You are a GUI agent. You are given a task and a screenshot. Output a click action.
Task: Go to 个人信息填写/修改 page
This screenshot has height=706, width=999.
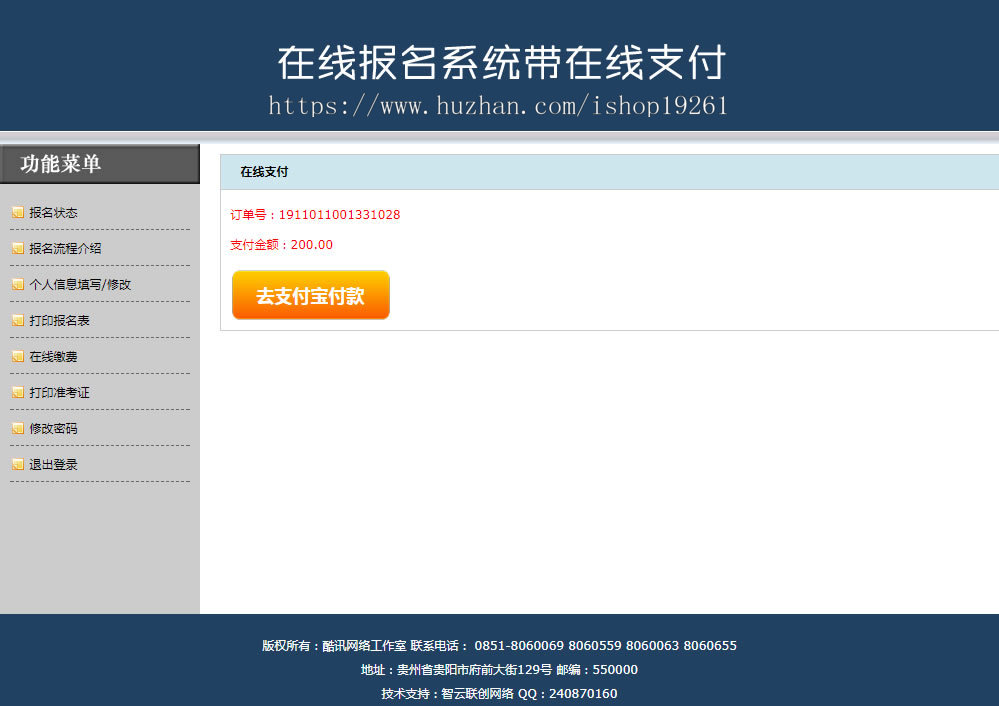[x=80, y=285]
